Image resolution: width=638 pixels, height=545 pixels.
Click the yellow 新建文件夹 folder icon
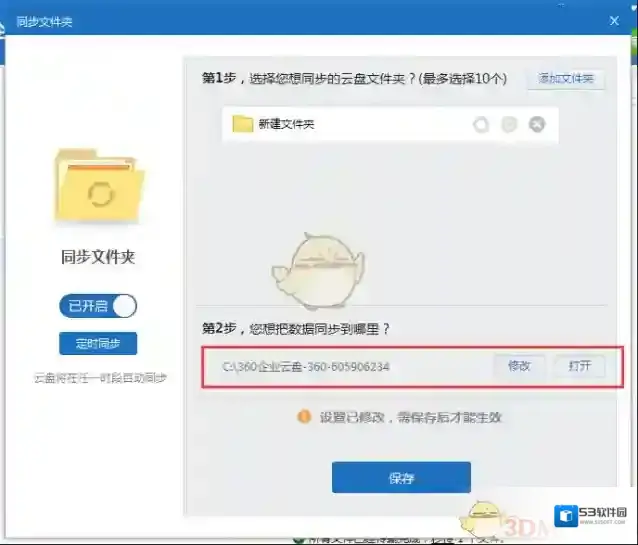[242, 125]
